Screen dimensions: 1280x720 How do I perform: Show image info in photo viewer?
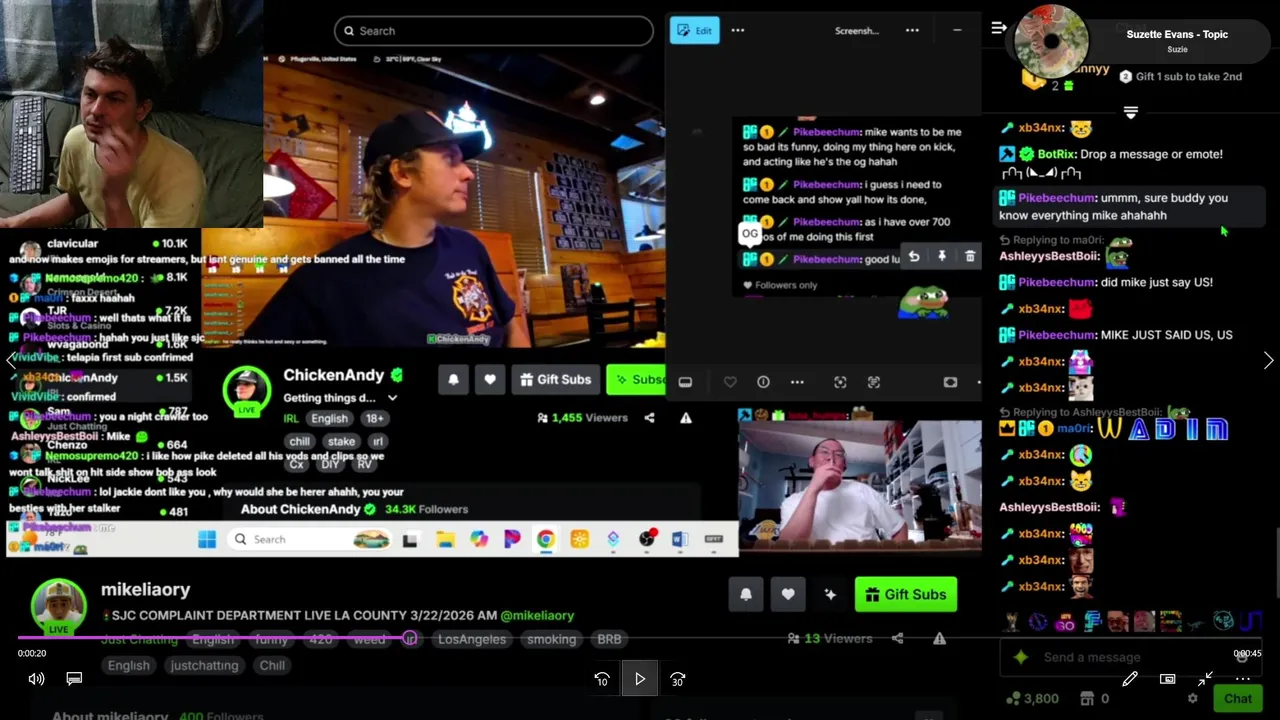(763, 382)
